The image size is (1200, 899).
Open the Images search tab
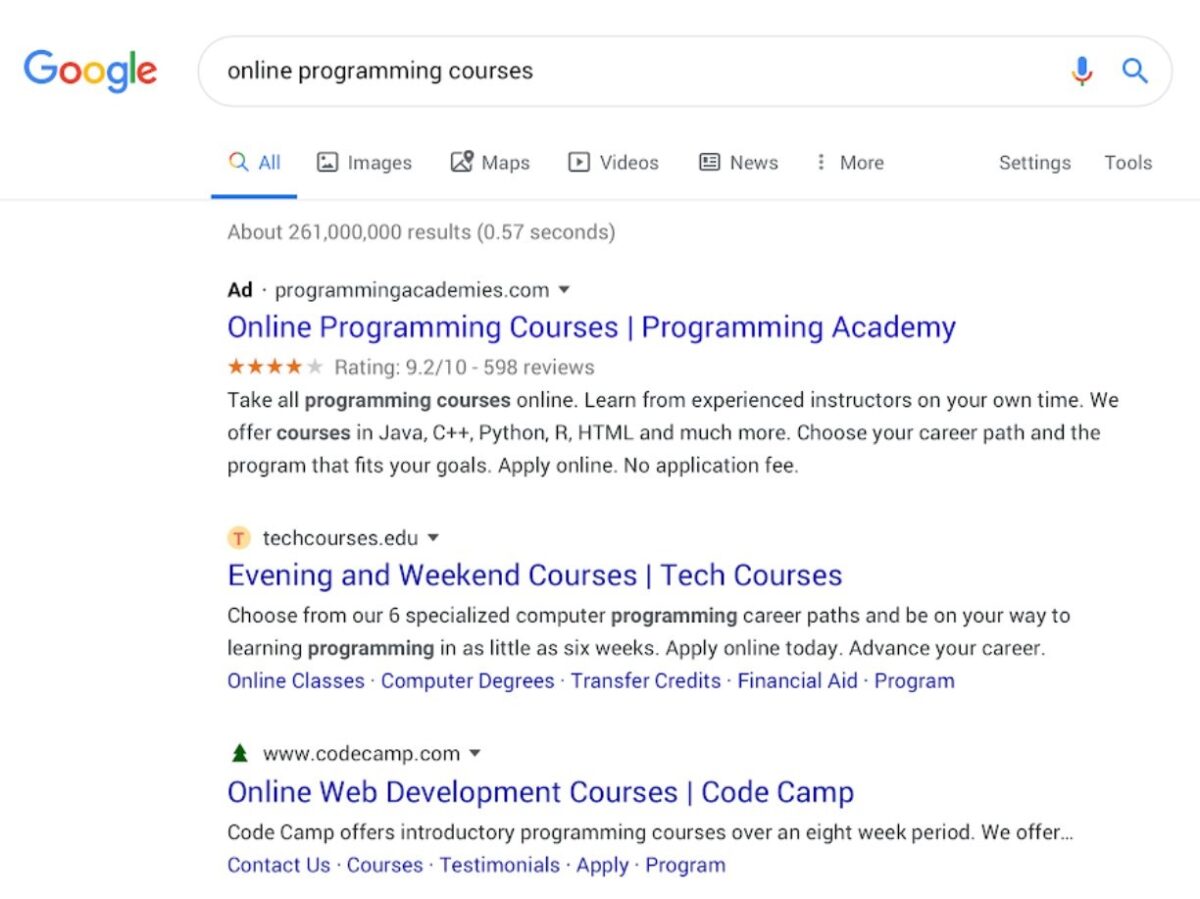coord(364,163)
